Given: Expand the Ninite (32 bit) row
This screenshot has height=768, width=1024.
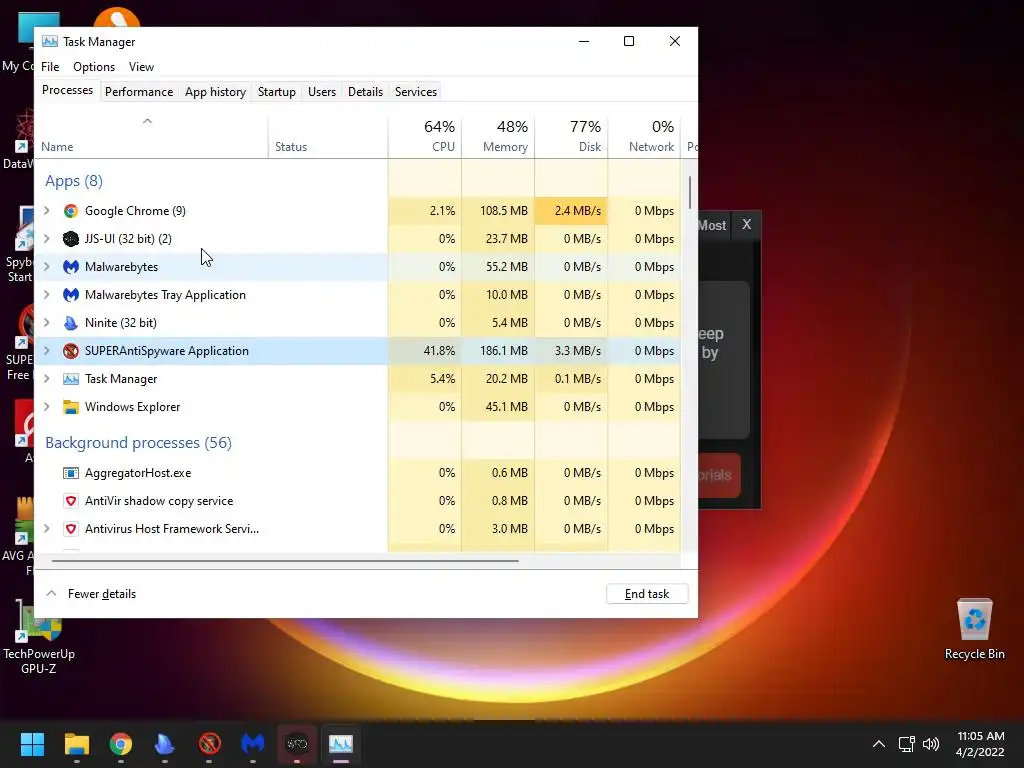Looking at the screenshot, I should tap(47, 323).
